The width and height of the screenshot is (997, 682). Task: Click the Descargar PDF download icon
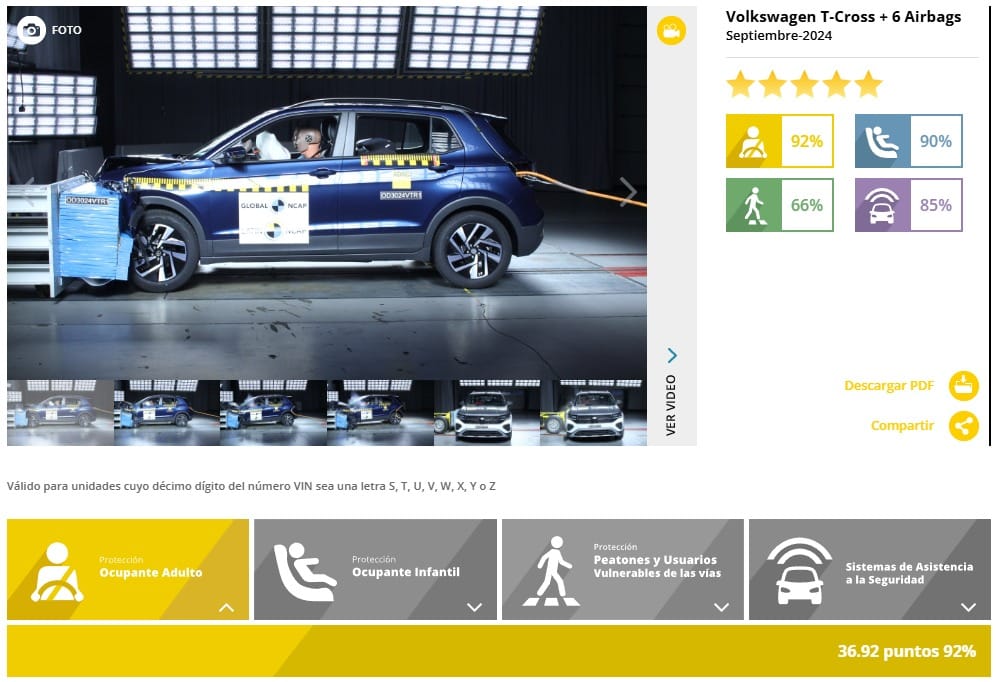click(x=963, y=386)
